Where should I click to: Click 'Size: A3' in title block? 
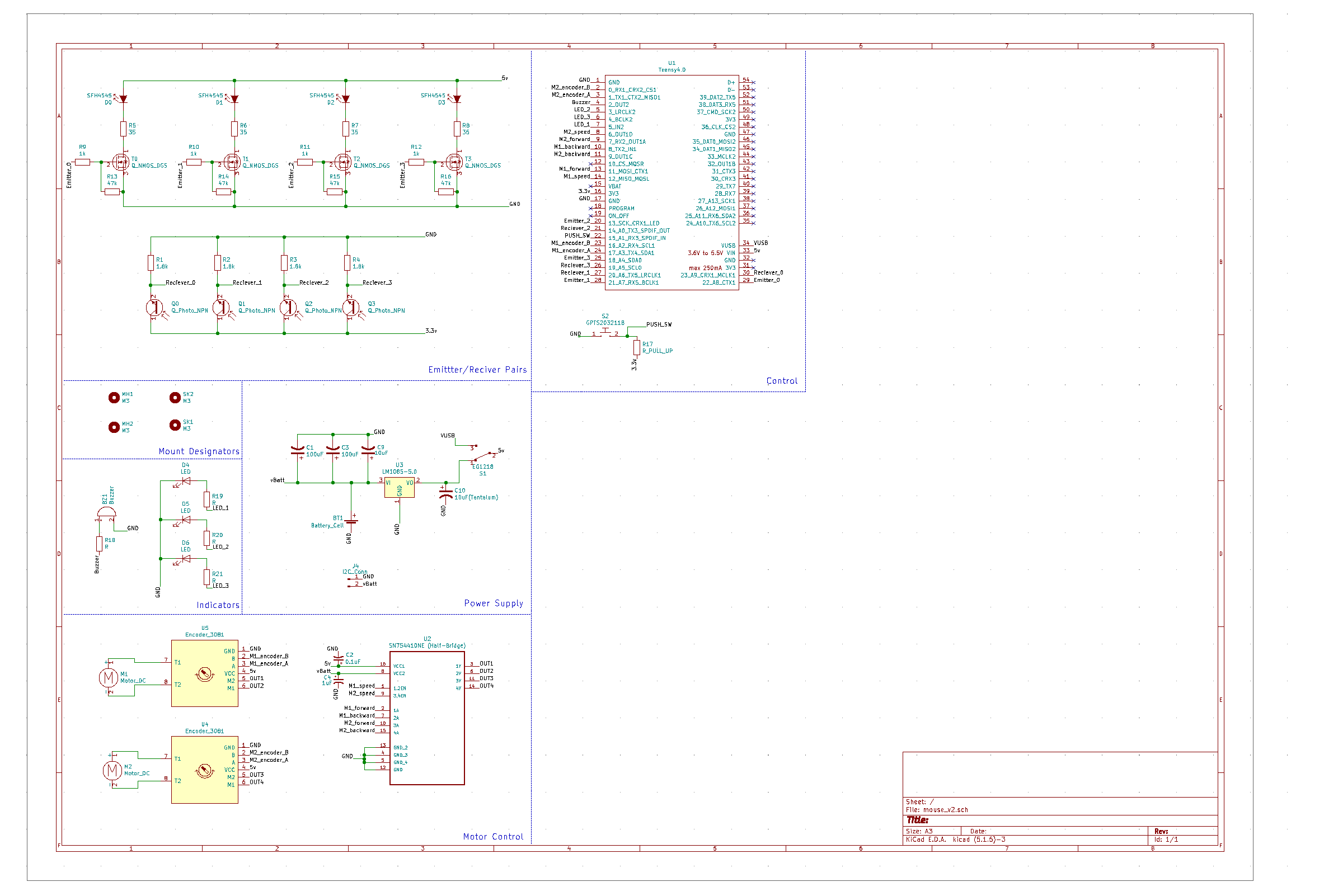point(919,832)
